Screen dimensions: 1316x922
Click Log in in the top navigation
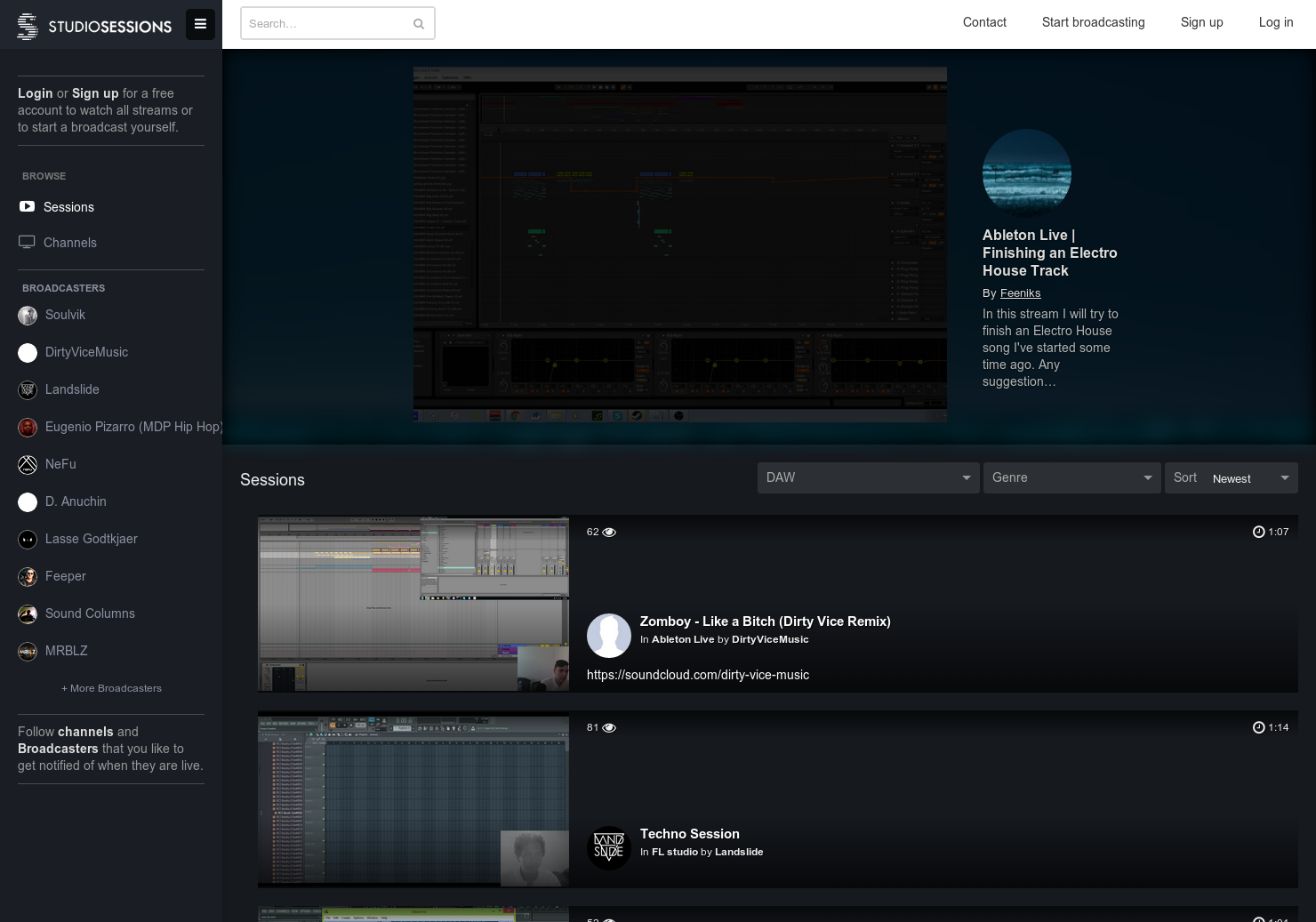pyautogui.click(x=1275, y=22)
